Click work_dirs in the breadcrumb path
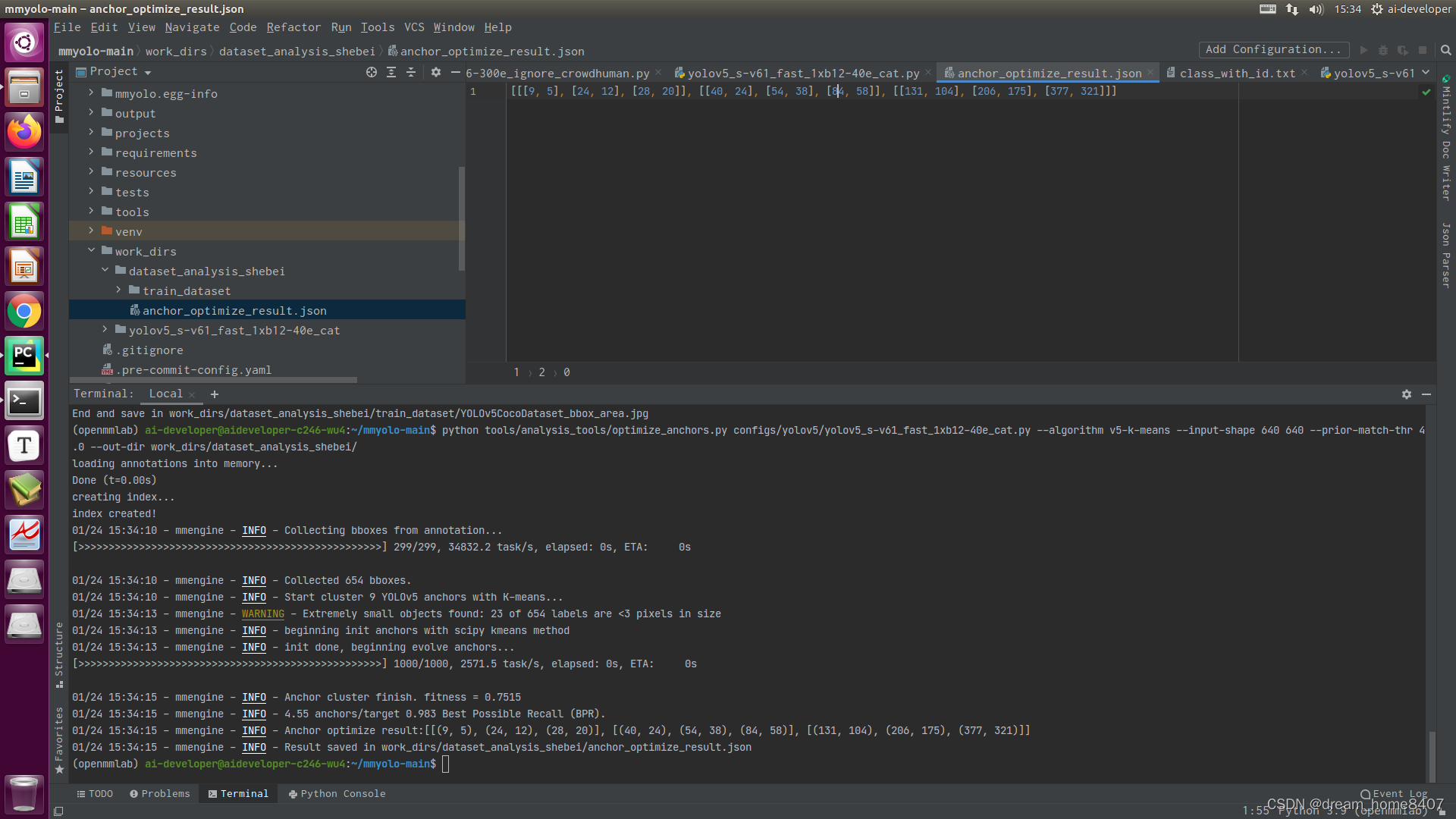Image resolution: width=1456 pixels, height=819 pixels. 176,52
